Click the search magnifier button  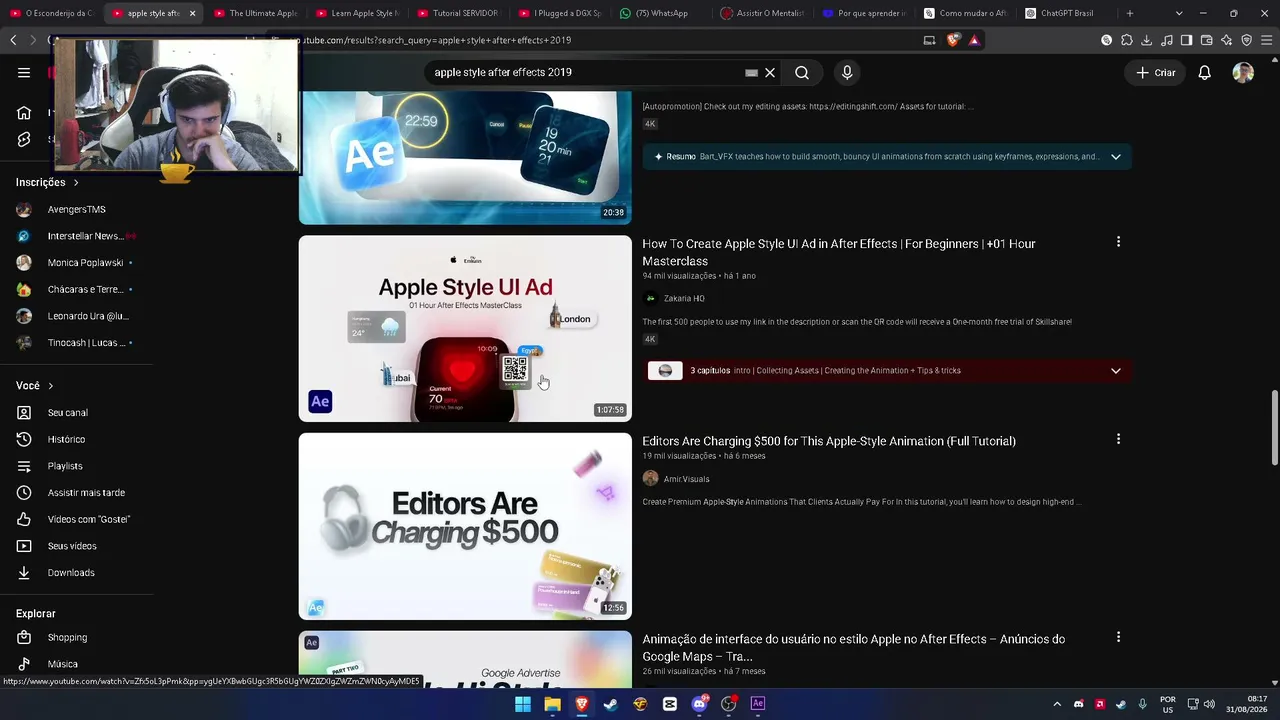[802, 72]
